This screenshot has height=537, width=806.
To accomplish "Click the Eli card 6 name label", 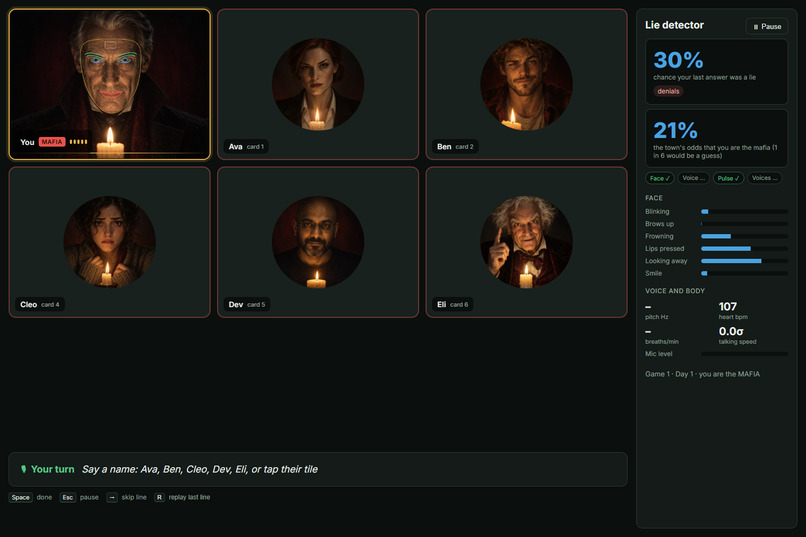I will 452,305.
